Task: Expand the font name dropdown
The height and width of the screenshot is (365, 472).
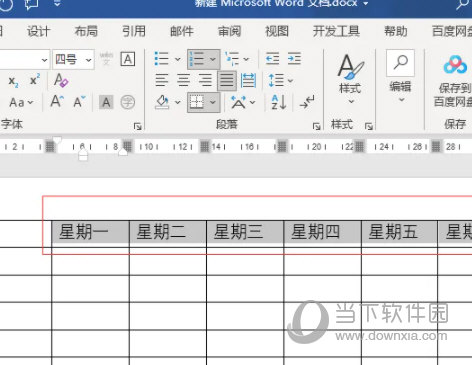Action: point(44,60)
